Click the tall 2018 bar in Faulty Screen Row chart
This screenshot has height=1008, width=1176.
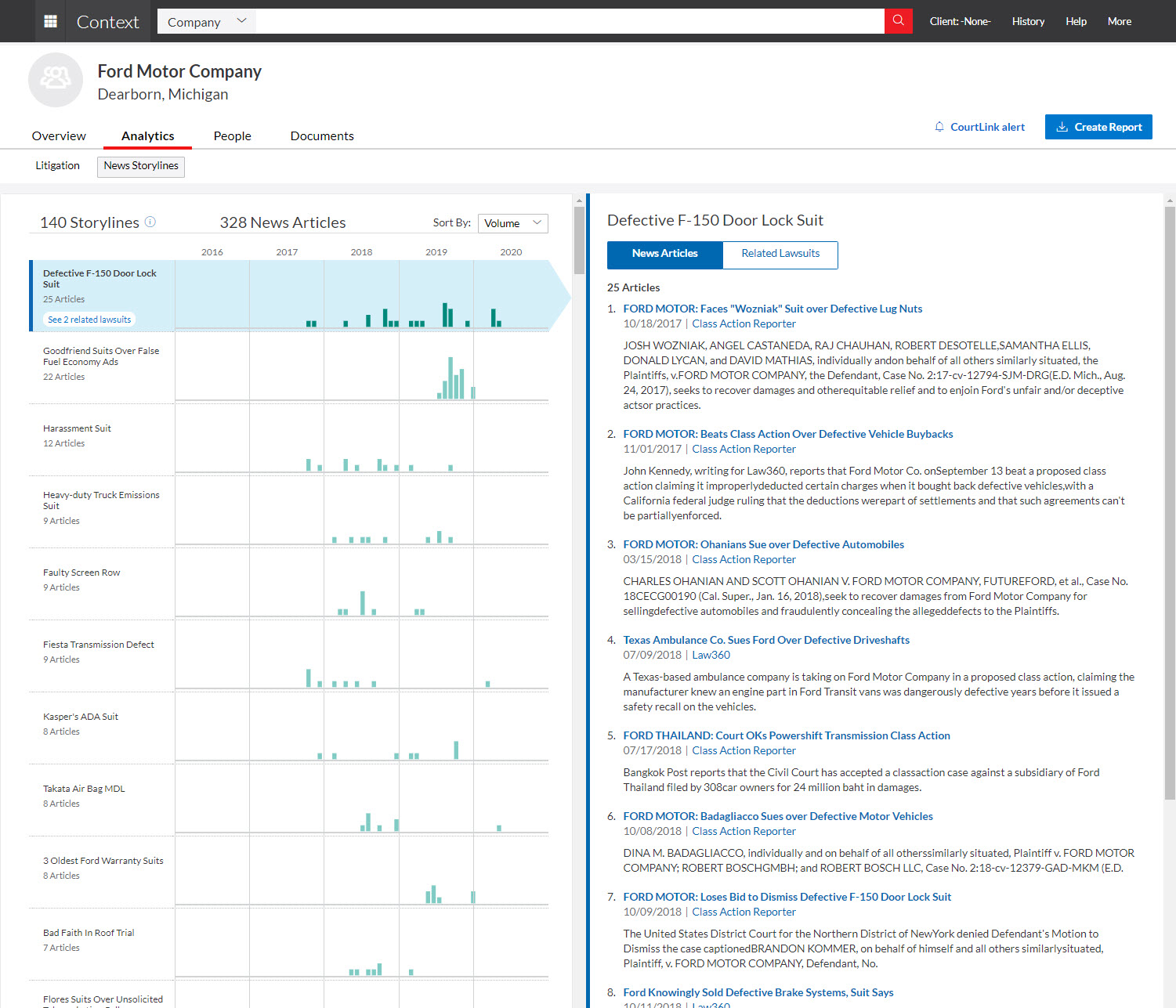(x=362, y=603)
